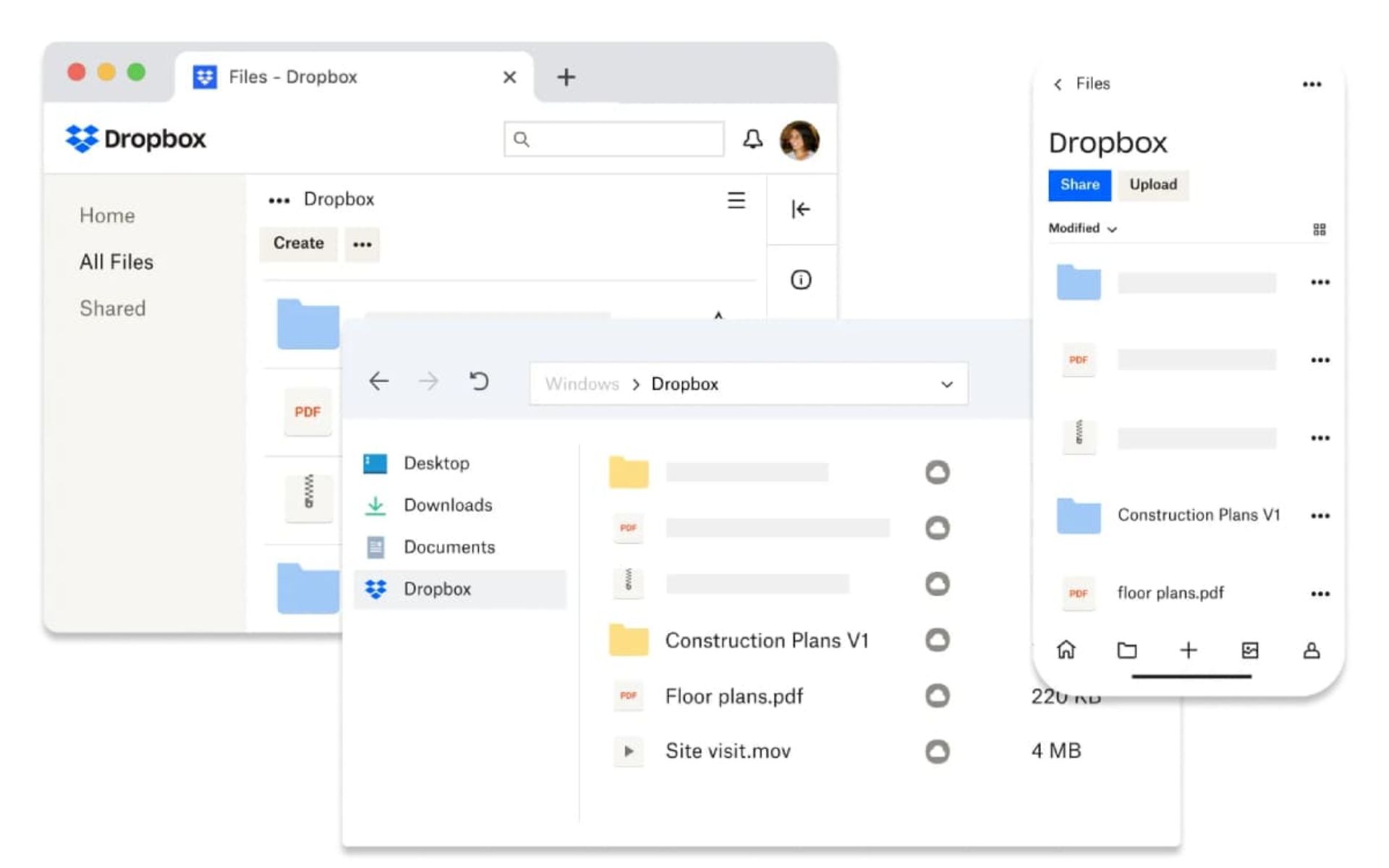1389x868 pixels.
Task: Select Downloads in explorer sidebar
Action: click(x=460, y=505)
